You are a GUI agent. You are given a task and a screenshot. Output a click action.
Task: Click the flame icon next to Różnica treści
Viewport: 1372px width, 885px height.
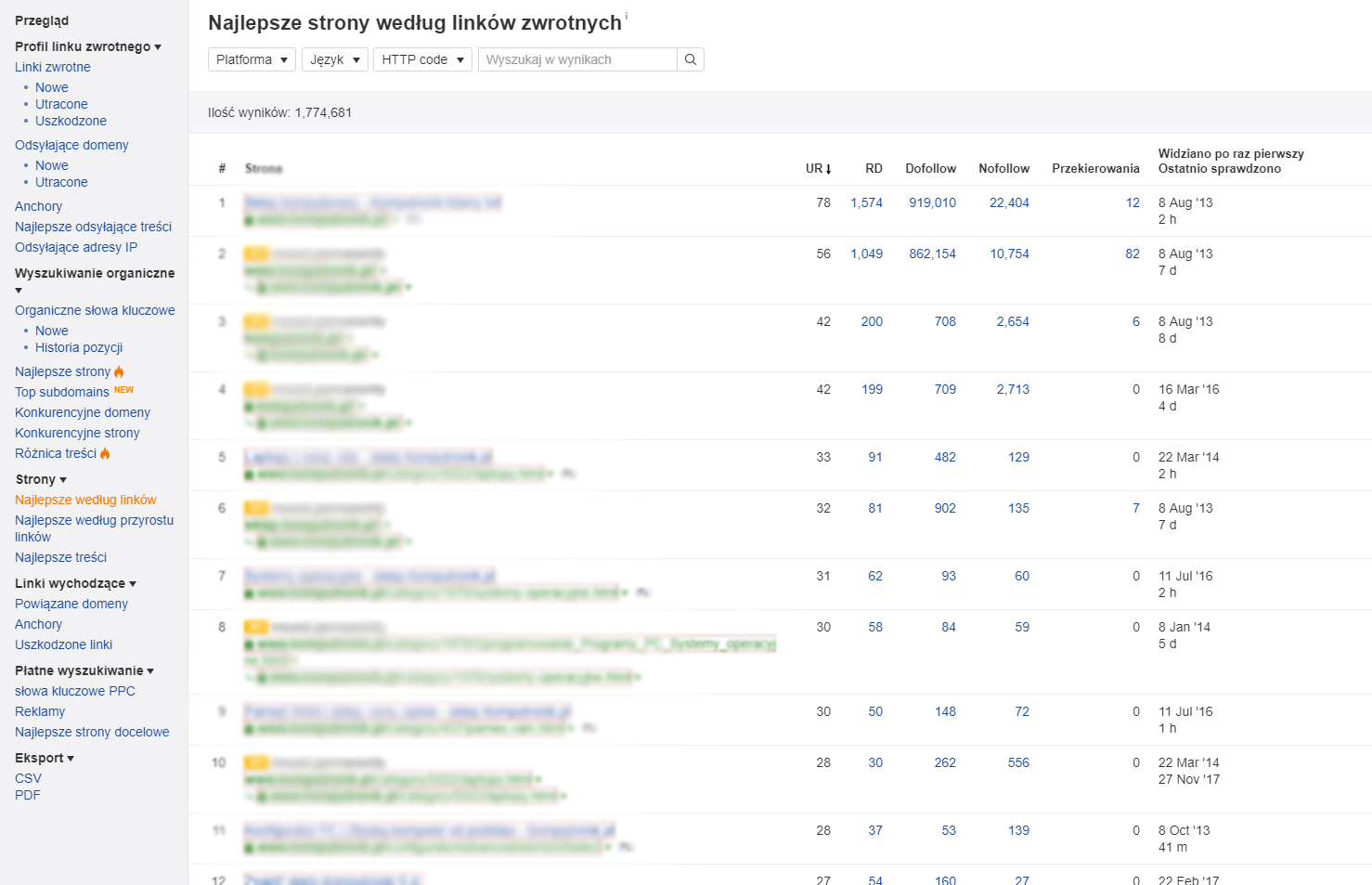click(105, 453)
